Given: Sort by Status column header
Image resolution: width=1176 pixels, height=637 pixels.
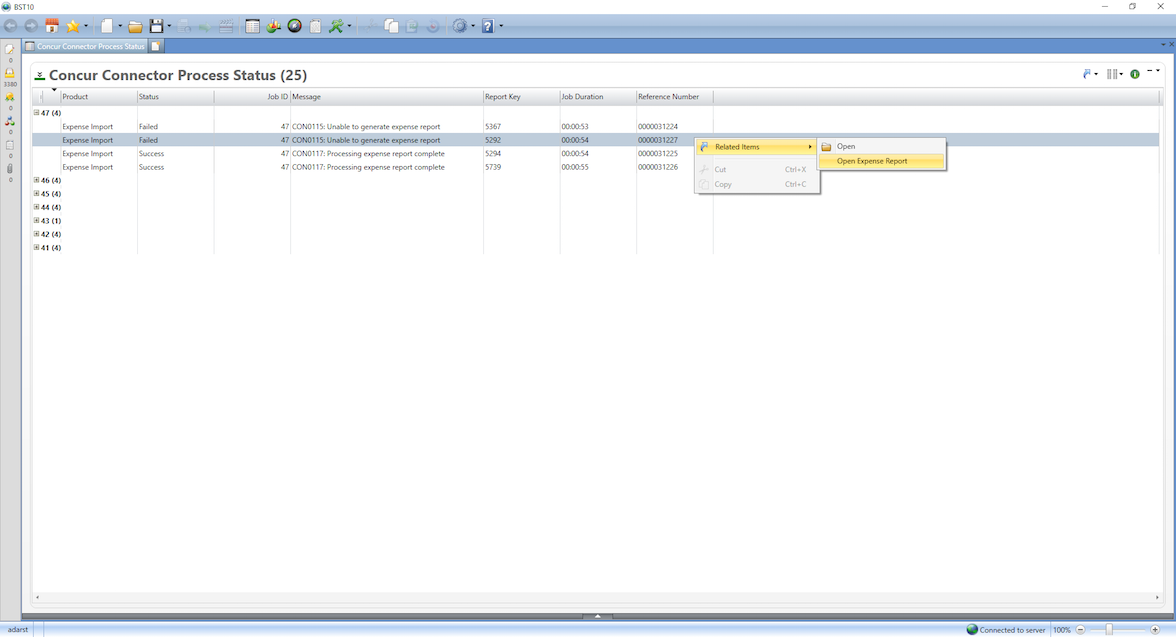Looking at the screenshot, I should 176,97.
